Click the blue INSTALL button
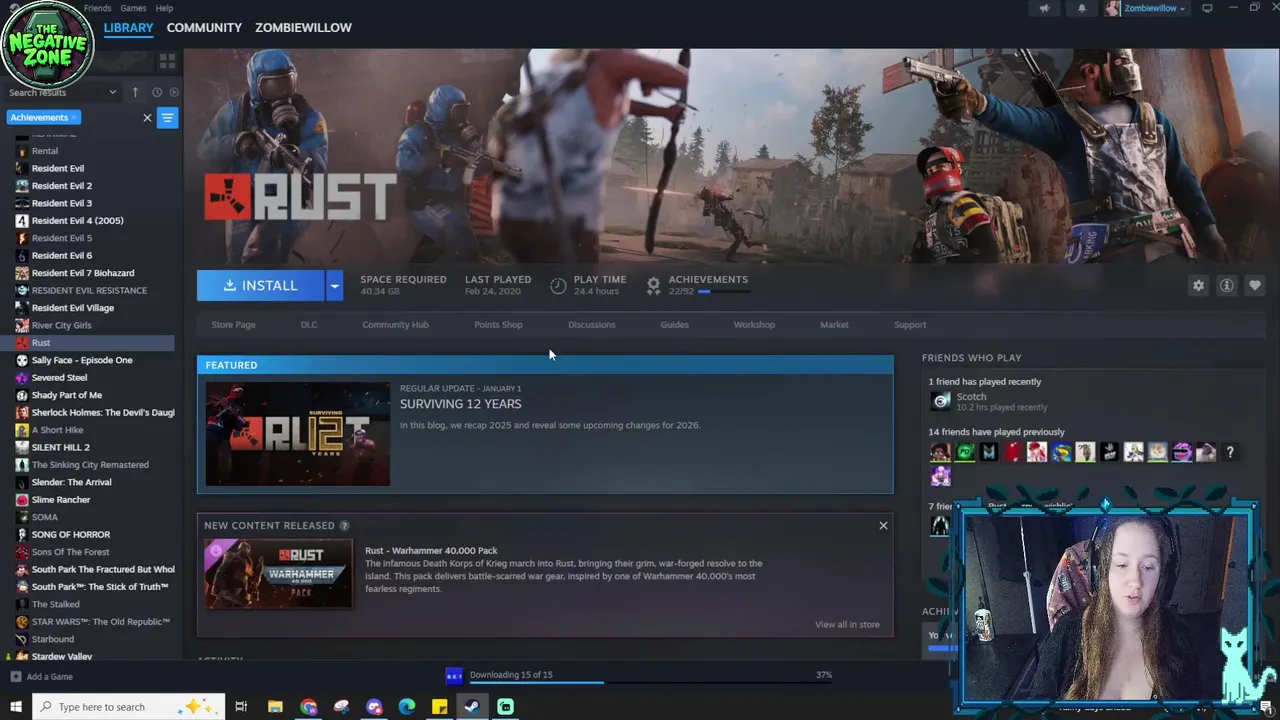Screen dimensions: 1280x720 pyautogui.click(x=260, y=286)
